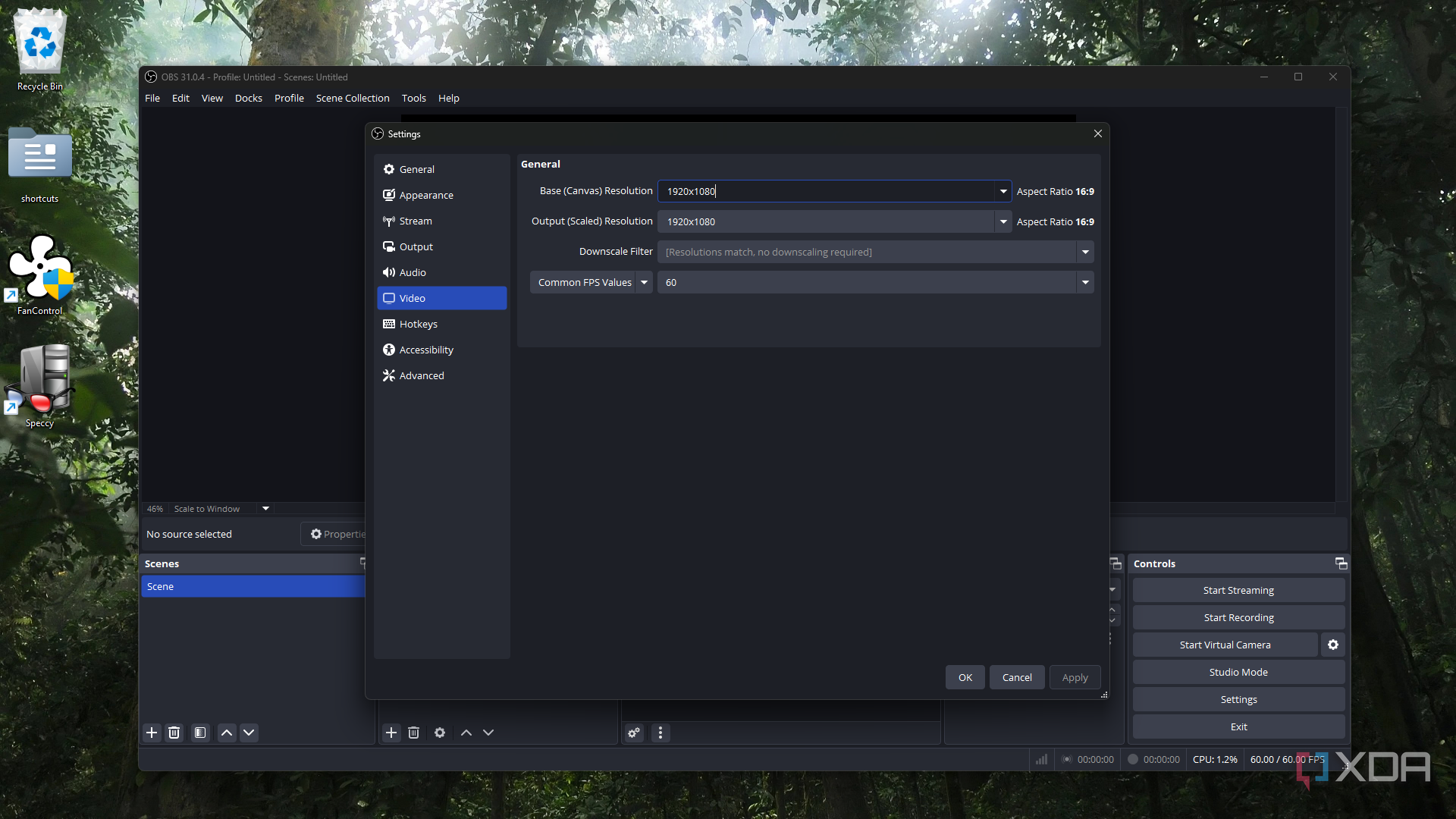Open audio mixer three-dot menu
This screenshot has width=1456, height=819.
661,733
